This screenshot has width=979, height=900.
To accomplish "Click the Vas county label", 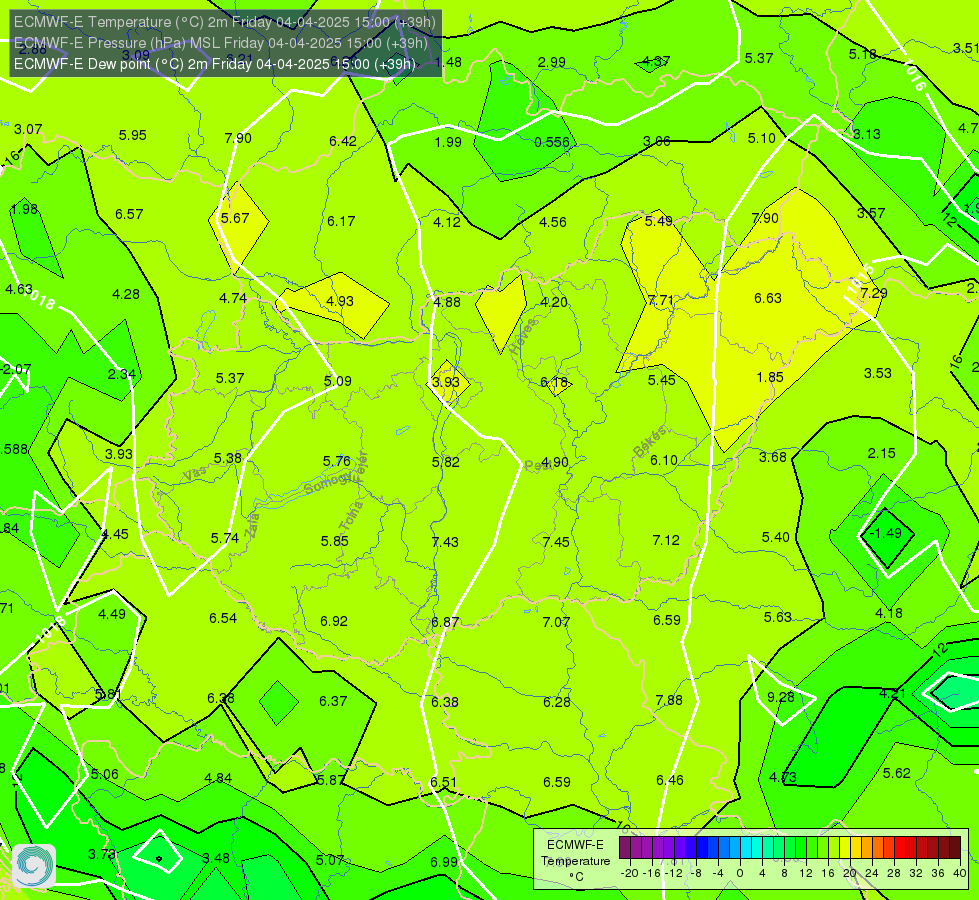I will pyautogui.click(x=195, y=474).
